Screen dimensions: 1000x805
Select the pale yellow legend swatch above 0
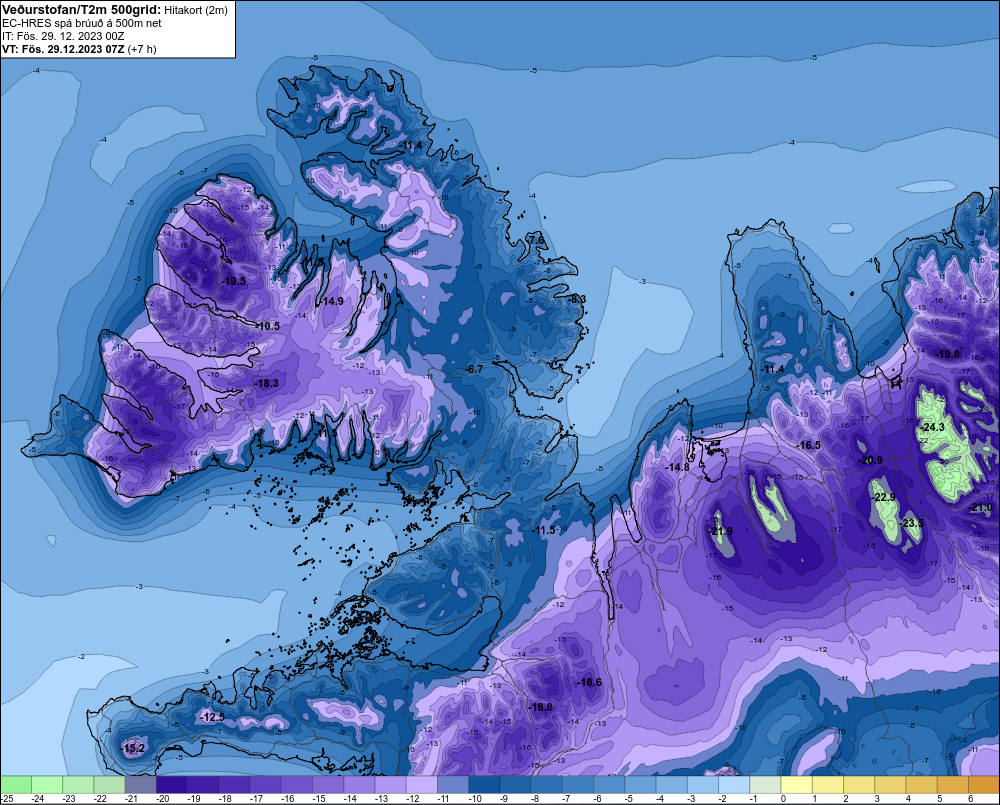point(797,784)
